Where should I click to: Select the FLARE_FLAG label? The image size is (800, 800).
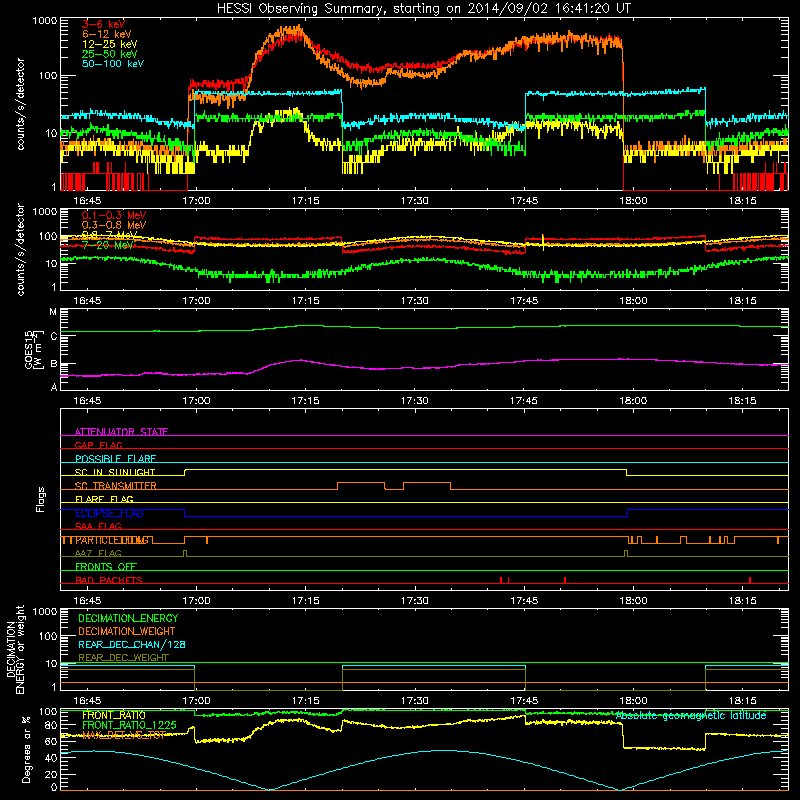coord(104,499)
